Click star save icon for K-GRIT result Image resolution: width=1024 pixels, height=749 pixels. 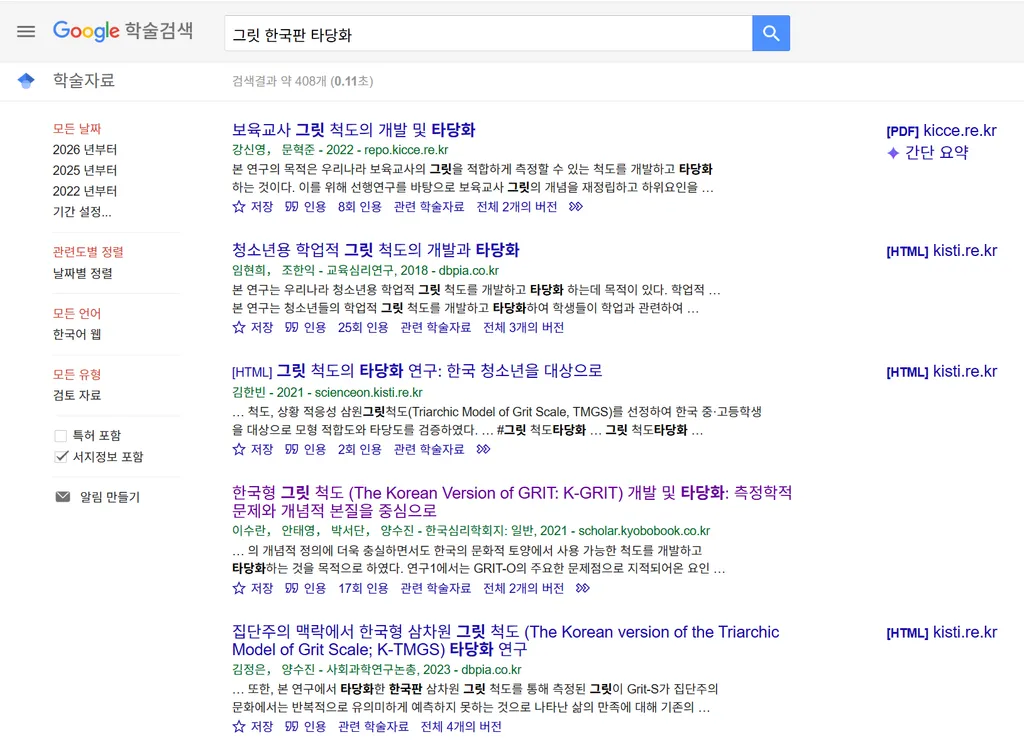tap(239, 588)
